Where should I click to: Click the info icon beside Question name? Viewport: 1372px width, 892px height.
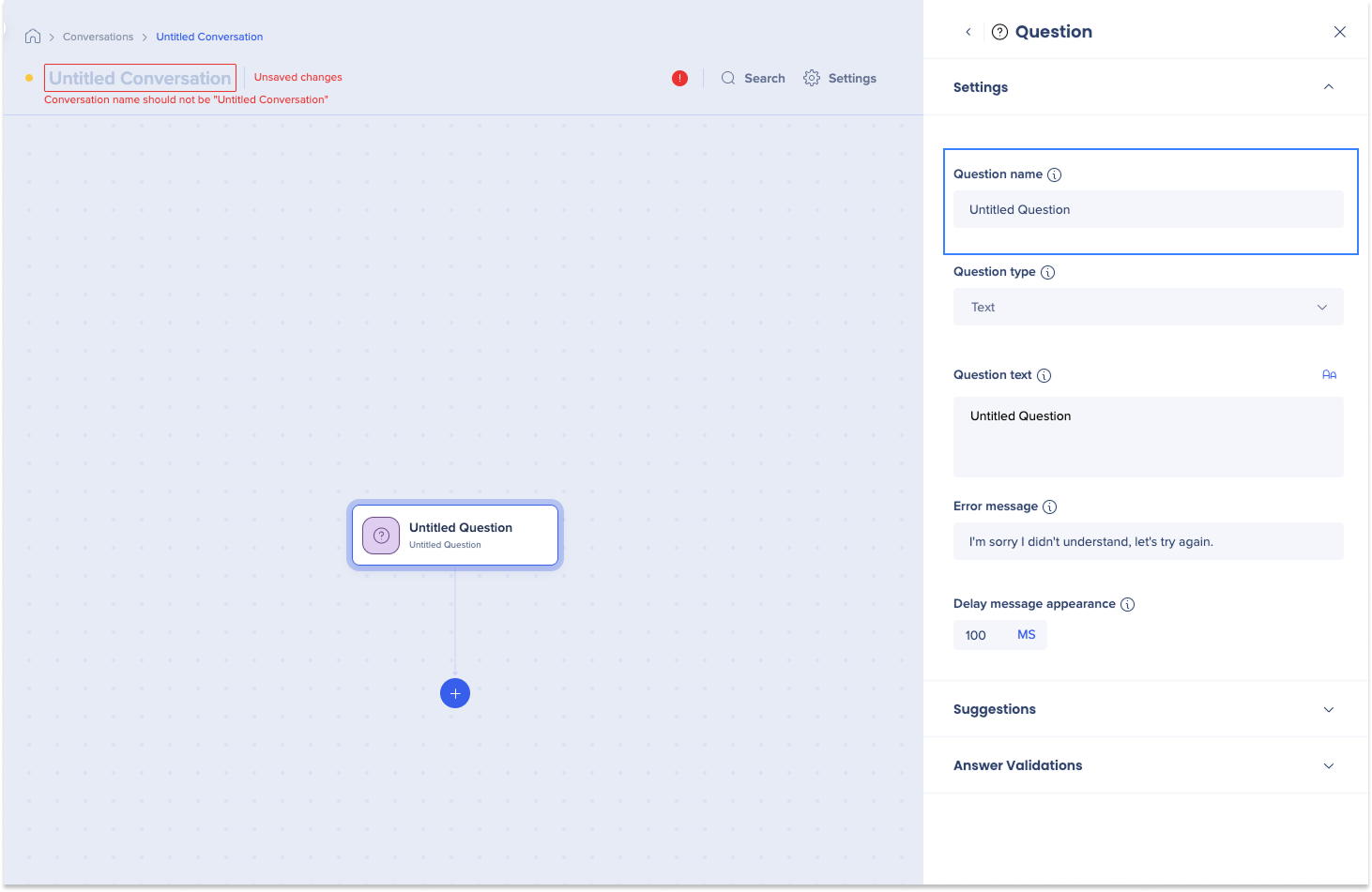coord(1054,174)
